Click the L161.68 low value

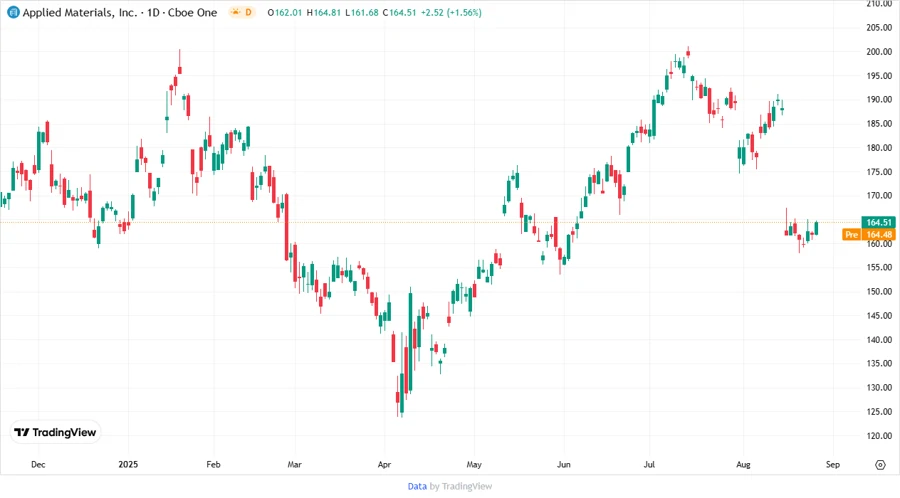point(362,12)
